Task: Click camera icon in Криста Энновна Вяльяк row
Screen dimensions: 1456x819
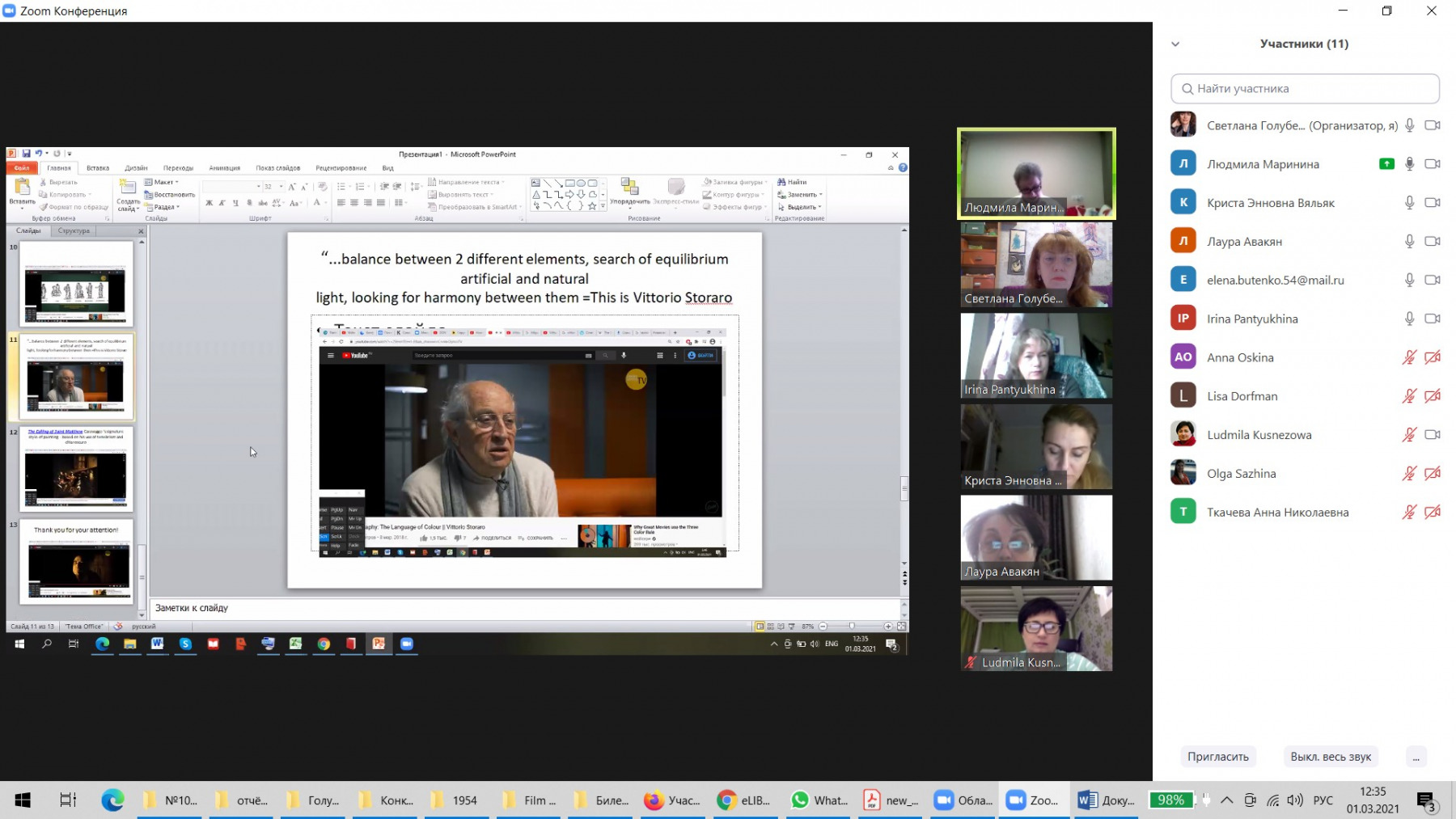Action: [x=1433, y=203]
